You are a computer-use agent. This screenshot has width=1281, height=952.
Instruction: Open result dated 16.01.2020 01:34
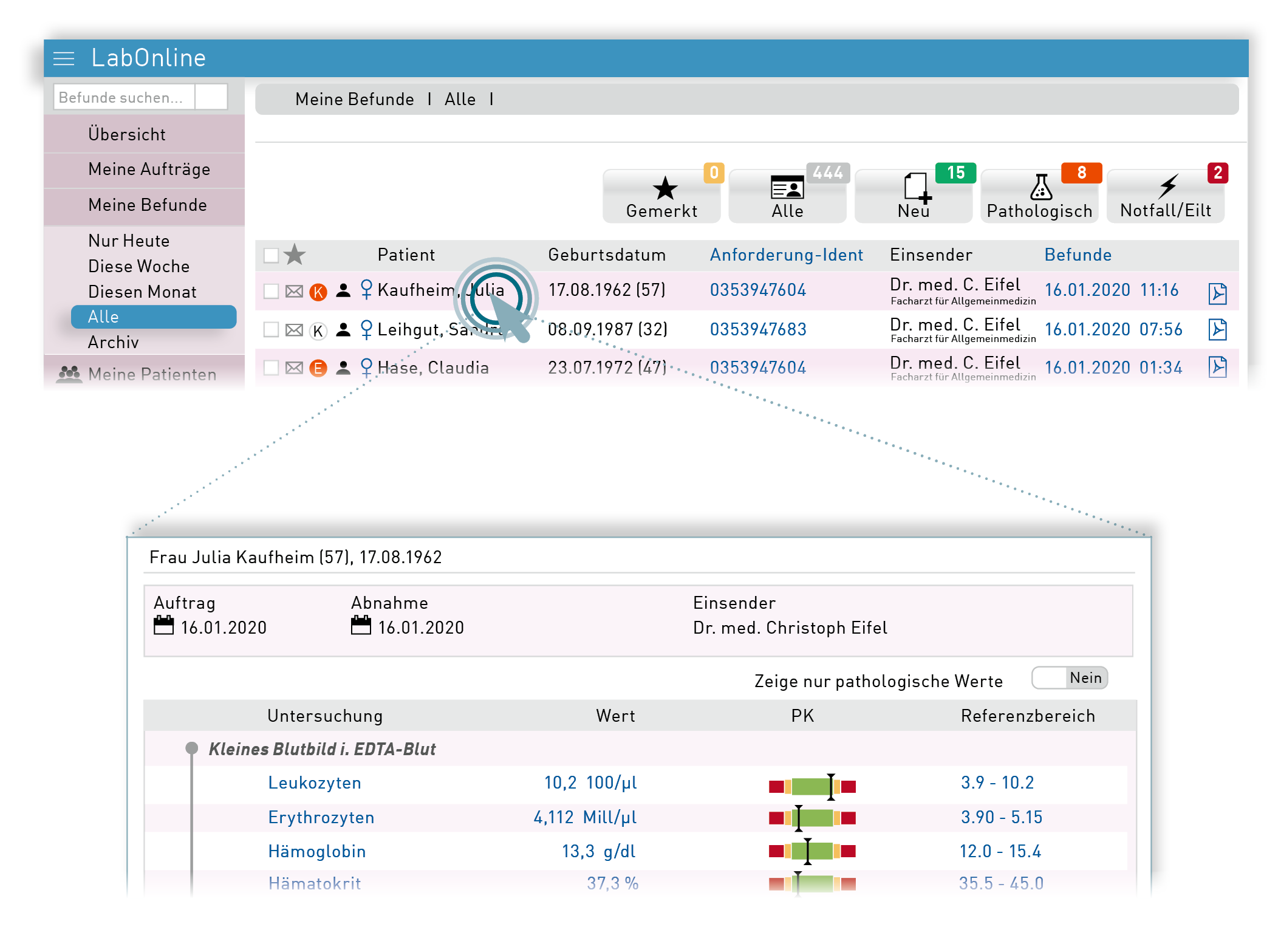tap(1113, 368)
